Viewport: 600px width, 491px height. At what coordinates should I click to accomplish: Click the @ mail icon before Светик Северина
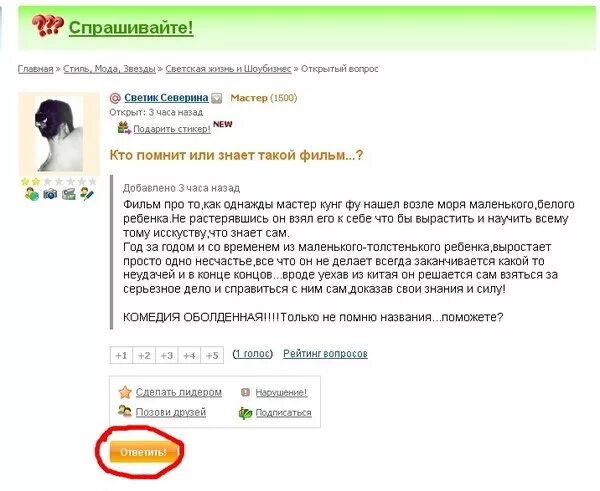[x=115, y=98]
